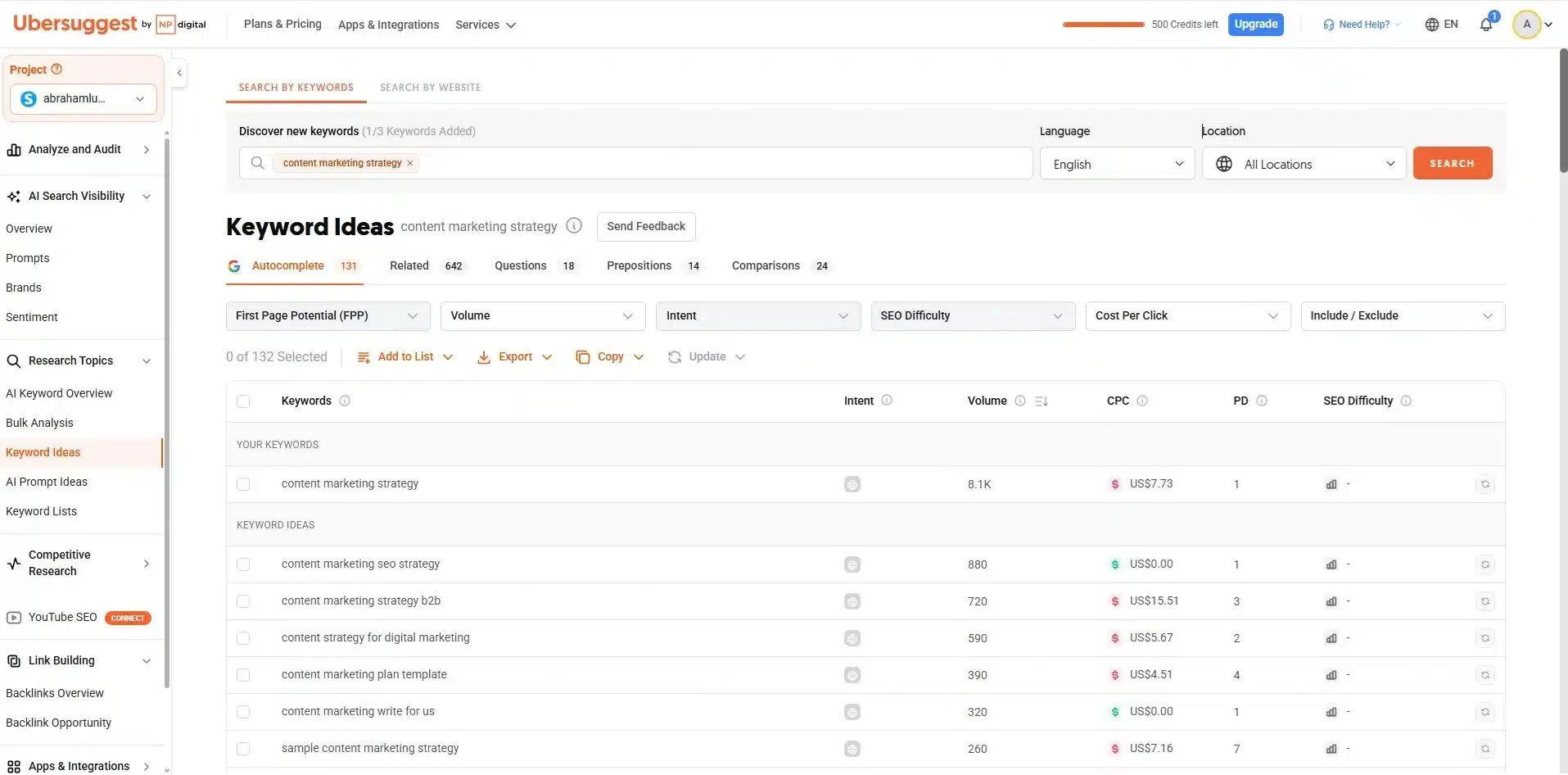Click the CPC column info icon
Image resolution: width=1568 pixels, height=775 pixels.
tap(1142, 401)
